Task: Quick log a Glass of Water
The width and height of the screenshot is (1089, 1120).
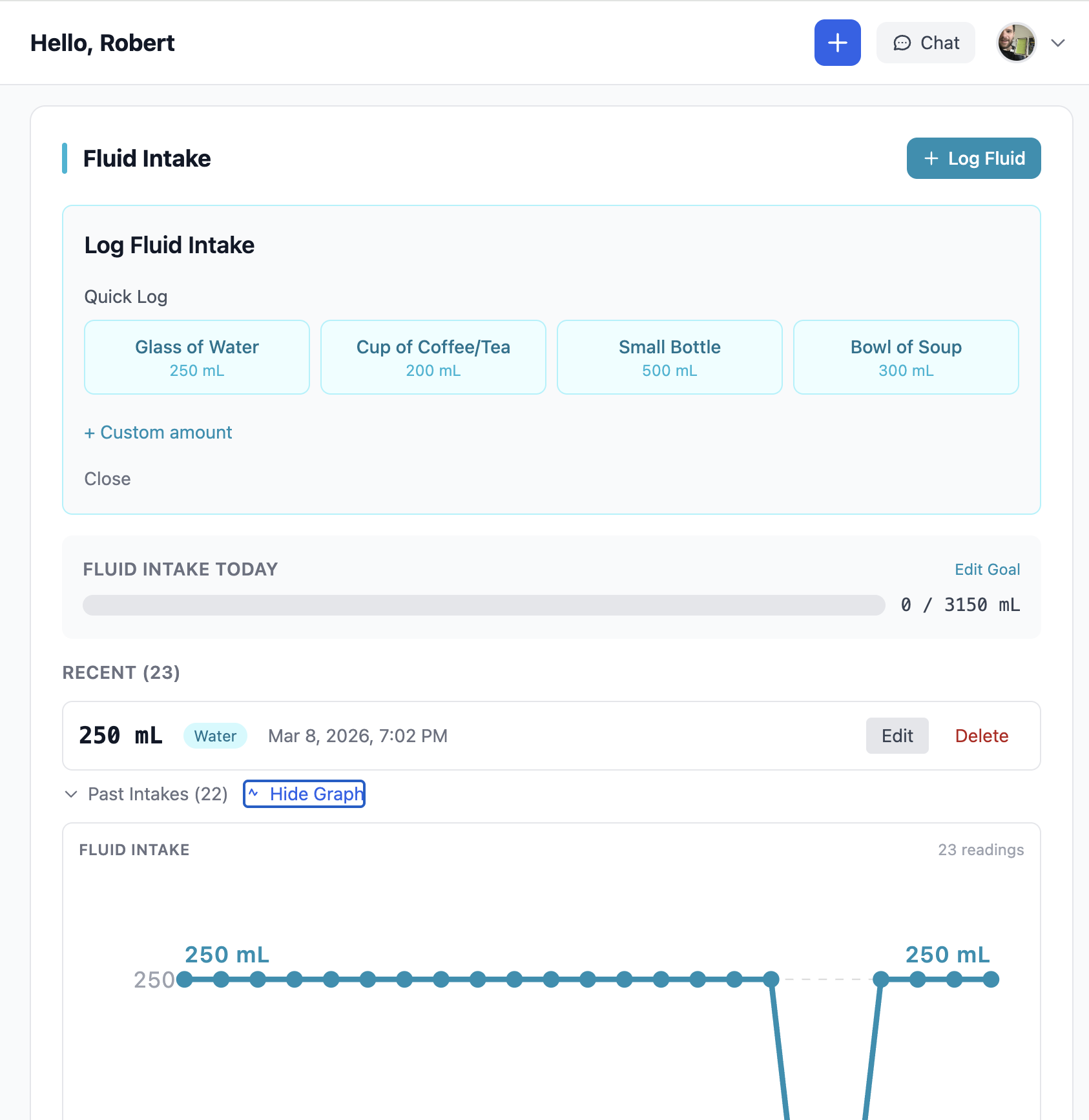Action: point(197,357)
